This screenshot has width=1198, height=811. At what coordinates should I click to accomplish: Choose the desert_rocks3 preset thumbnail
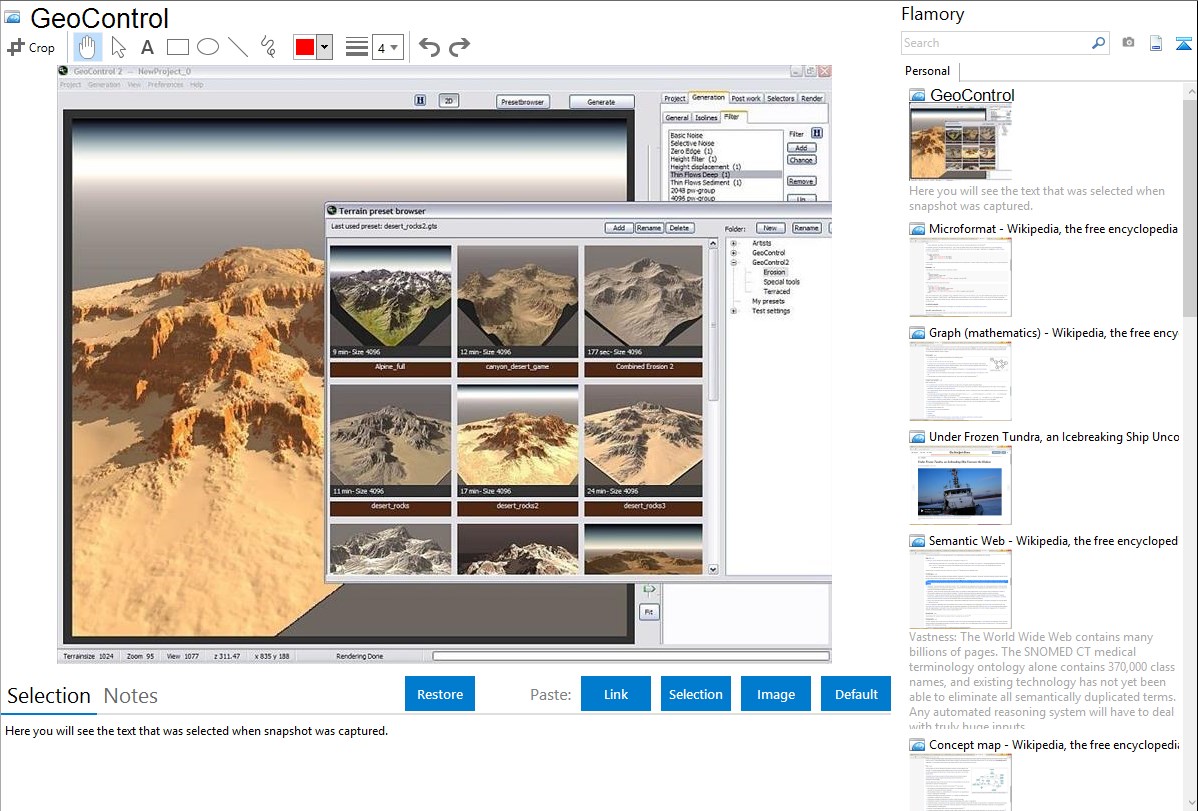pyautogui.click(x=643, y=441)
